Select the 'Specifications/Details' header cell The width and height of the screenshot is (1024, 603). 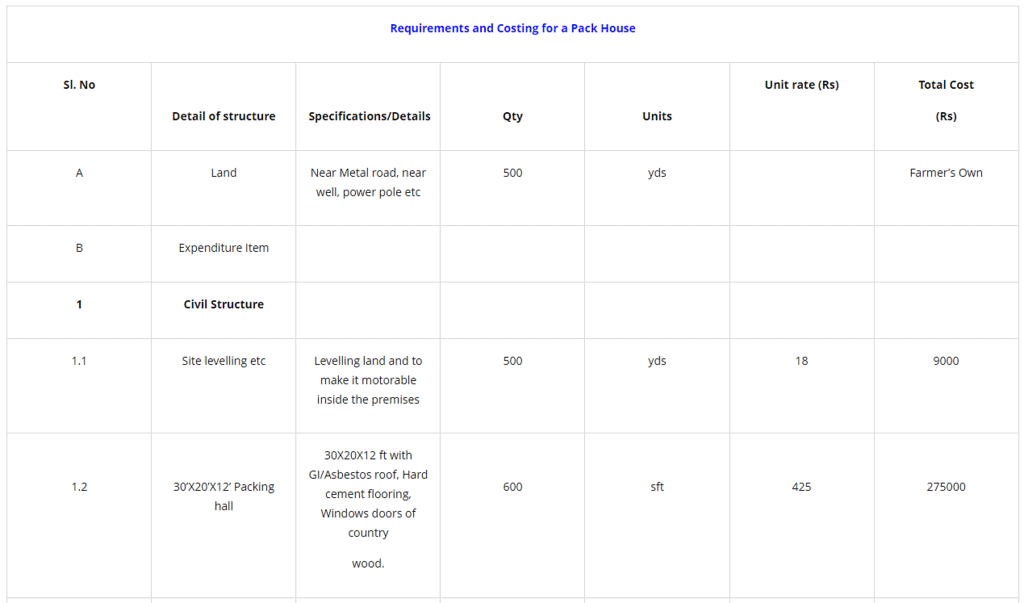click(369, 116)
